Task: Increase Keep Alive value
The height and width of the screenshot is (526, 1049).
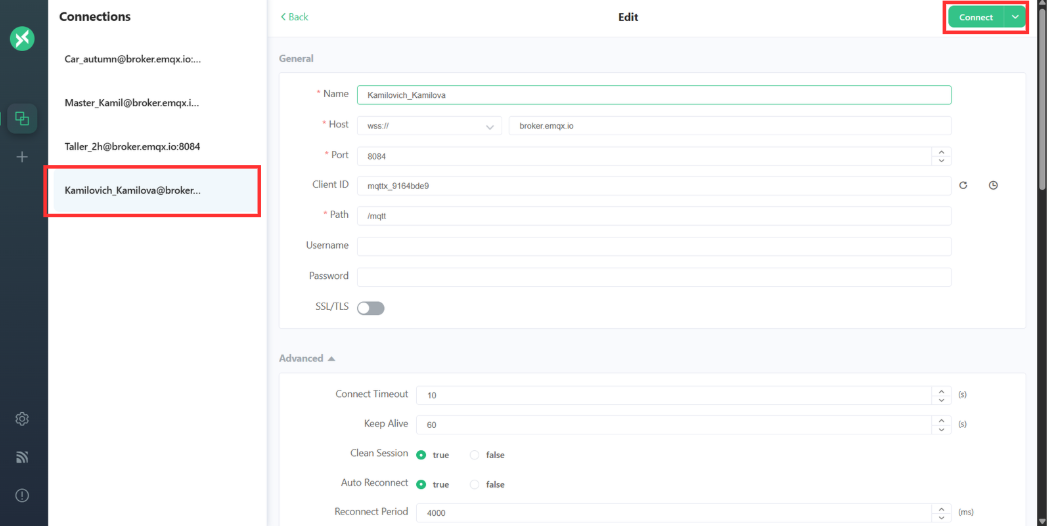Action: [941, 420]
